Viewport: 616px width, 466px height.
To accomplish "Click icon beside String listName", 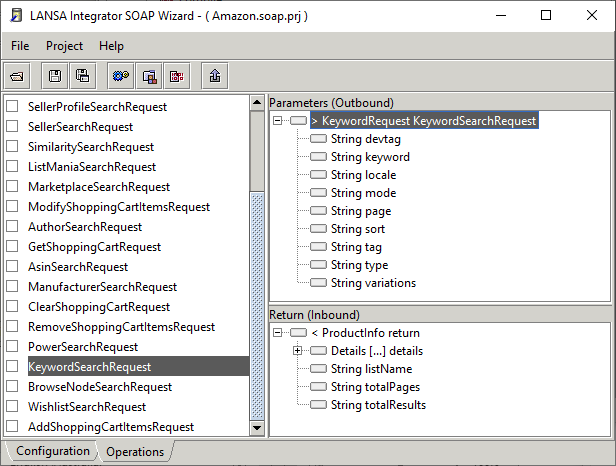I will pyautogui.click(x=318, y=369).
